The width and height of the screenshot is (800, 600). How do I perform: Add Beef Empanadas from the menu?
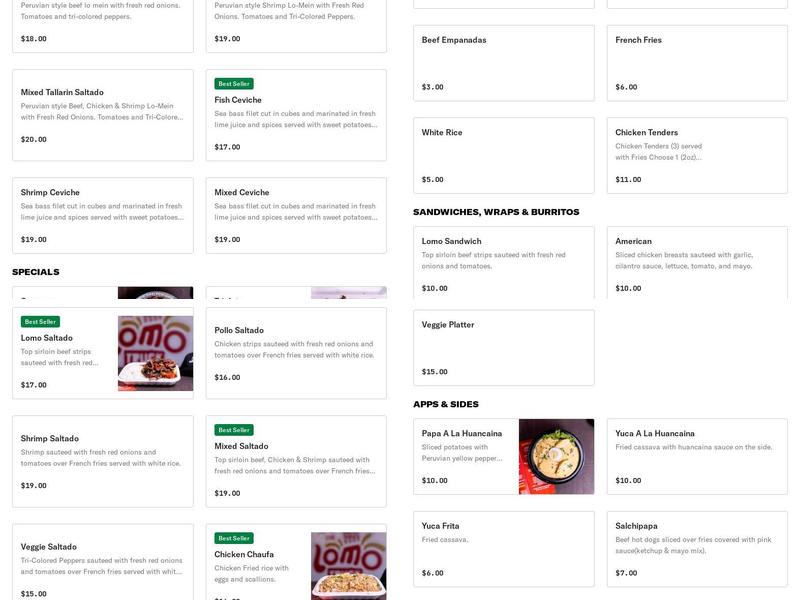click(503, 62)
